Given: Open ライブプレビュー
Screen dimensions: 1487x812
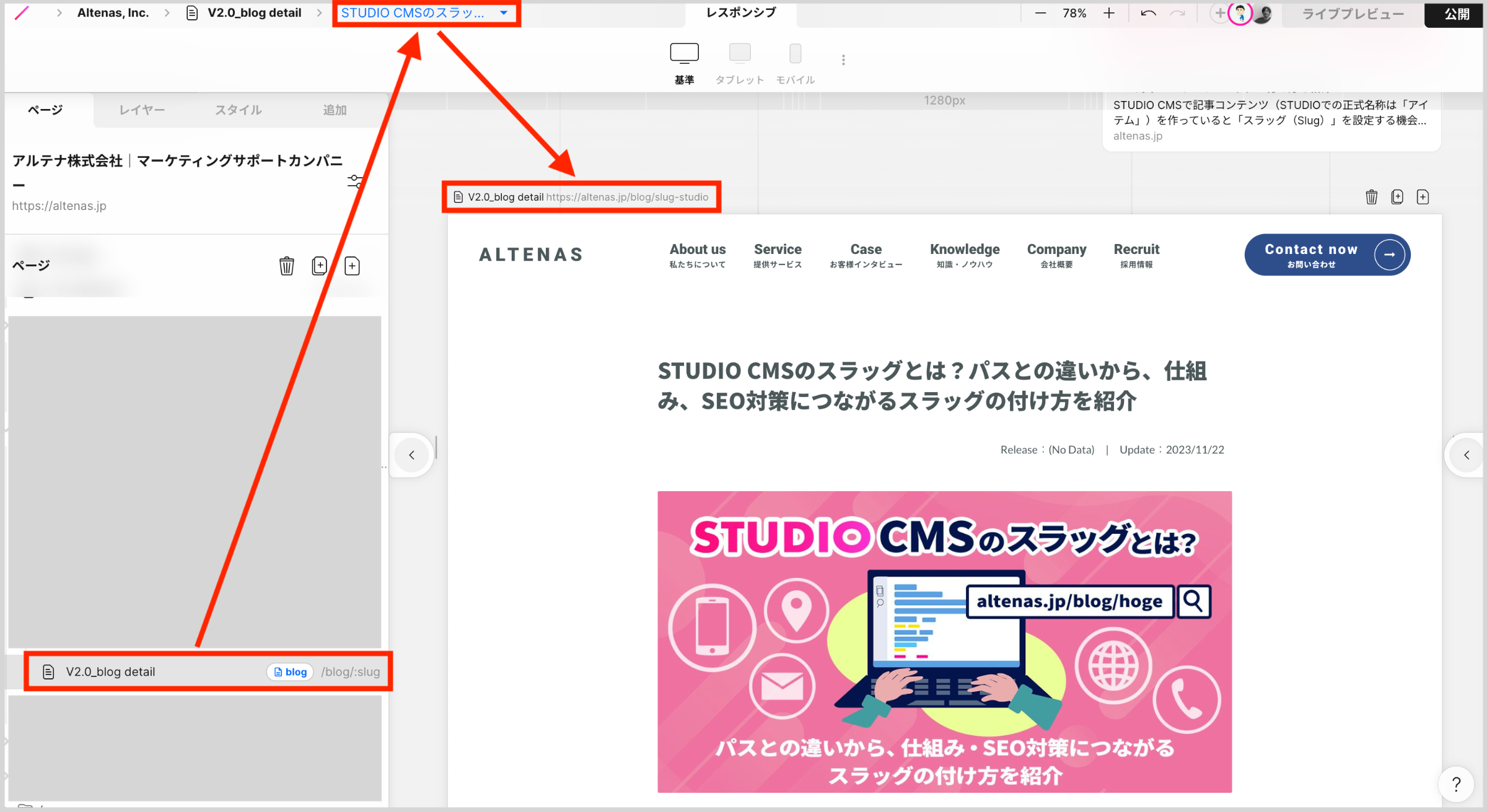Looking at the screenshot, I should 1353,14.
